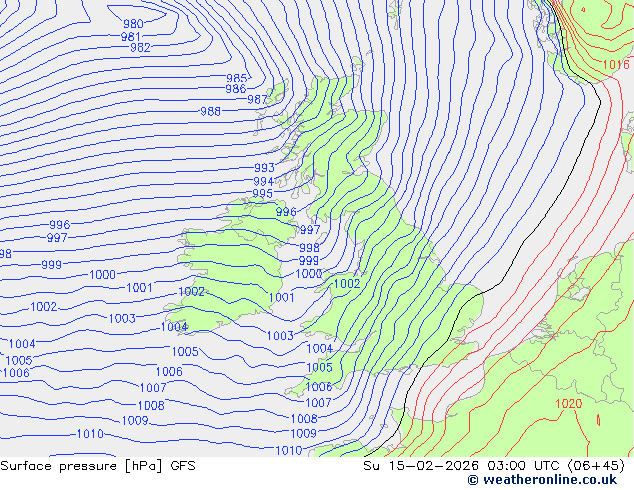The height and width of the screenshot is (490, 634).
Task: Select the 985 isobar label
Action: tap(237, 78)
